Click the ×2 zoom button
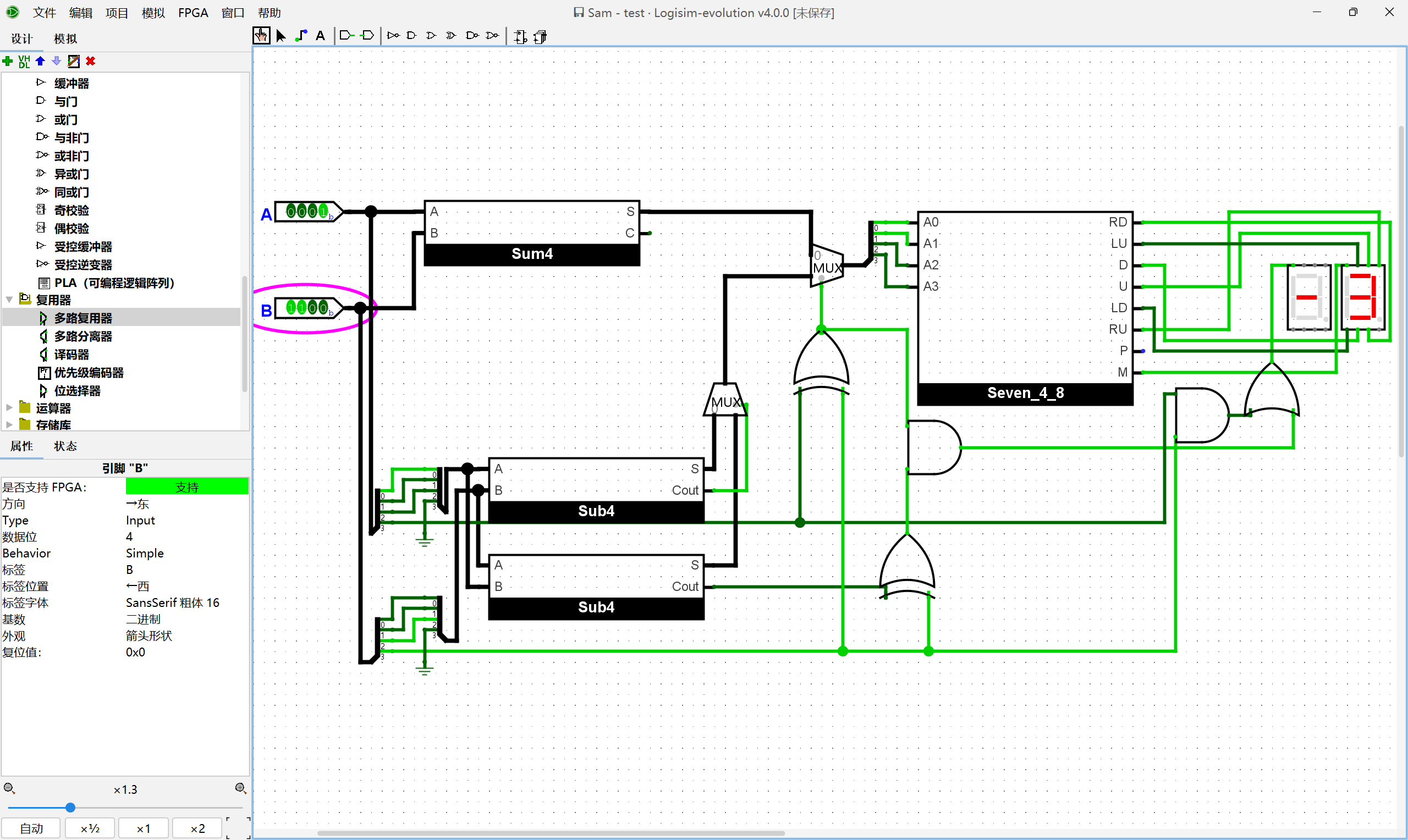The width and height of the screenshot is (1408, 840). 197,828
